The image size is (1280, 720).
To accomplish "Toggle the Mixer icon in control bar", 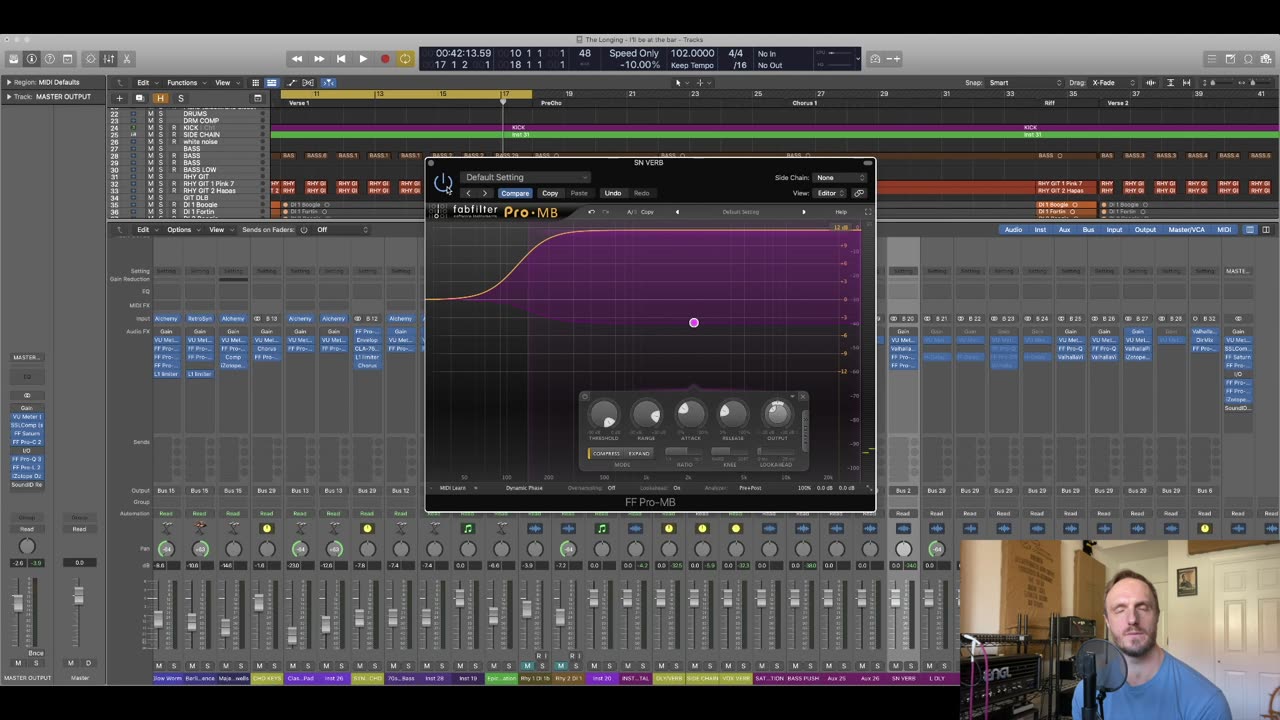I will click(109, 59).
